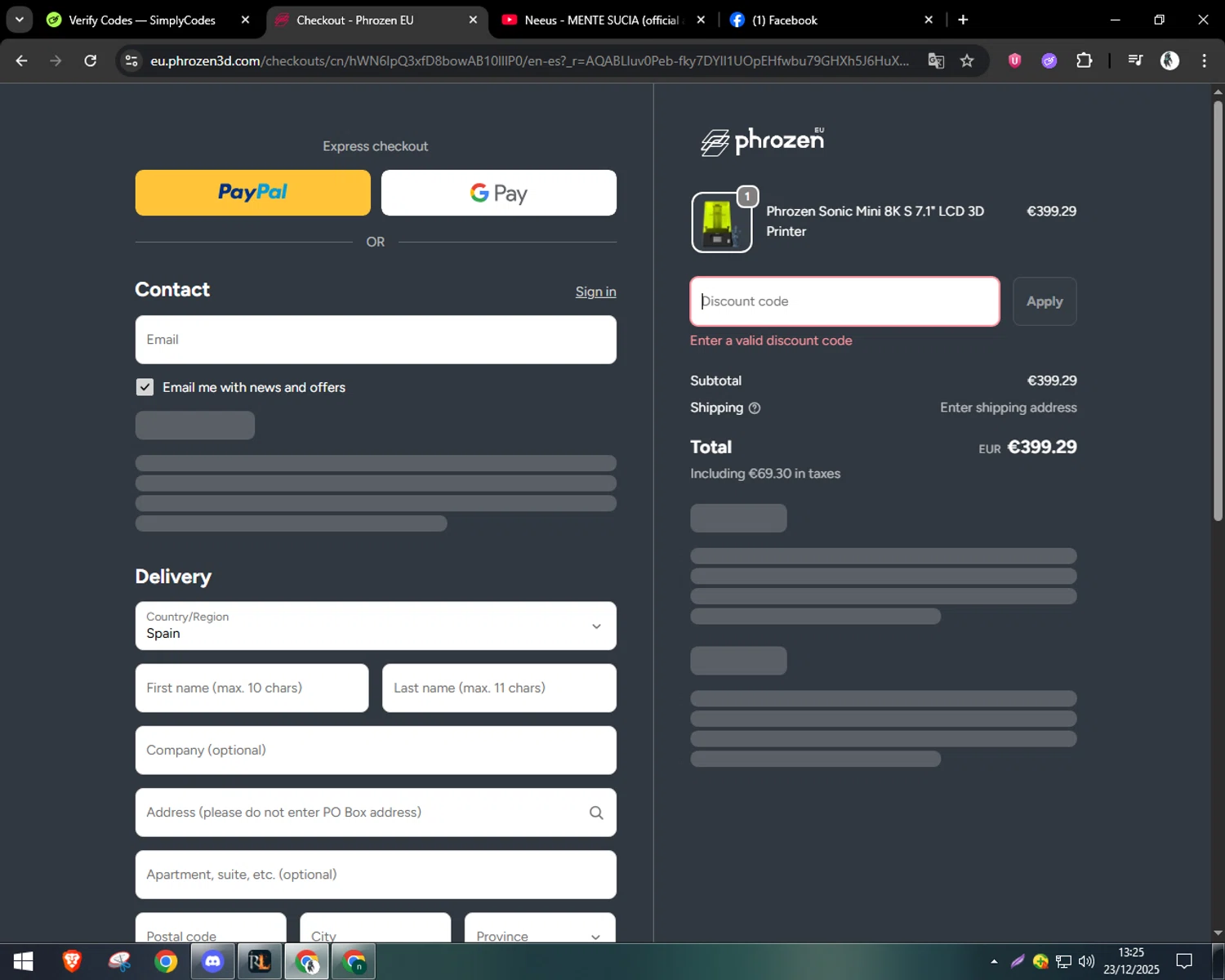Open Rocket League icon in taskbar
1225x980 pixels.
point(259,962)
